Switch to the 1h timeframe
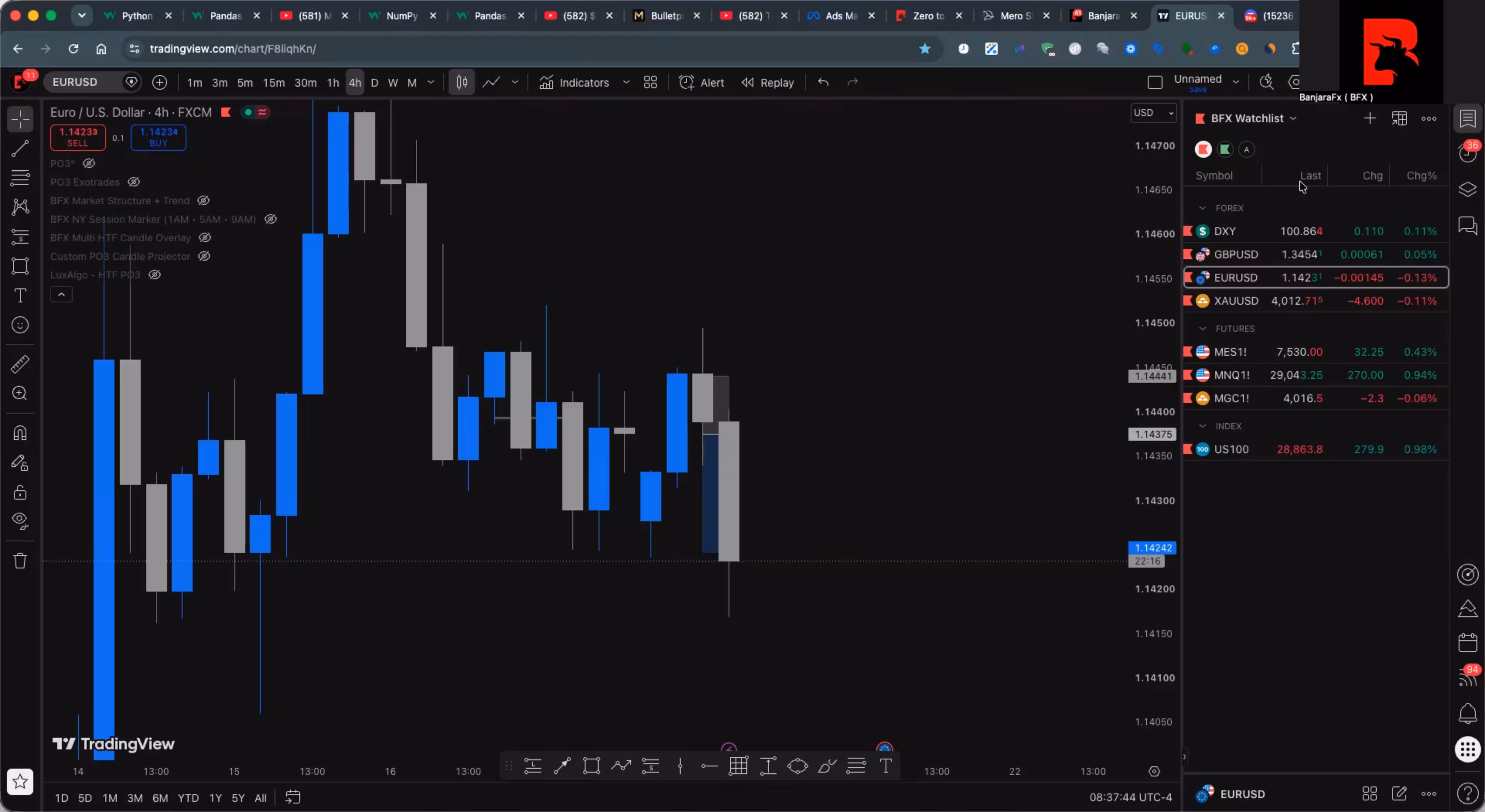This screenshot has height=812, width=1485. (333, 82)
